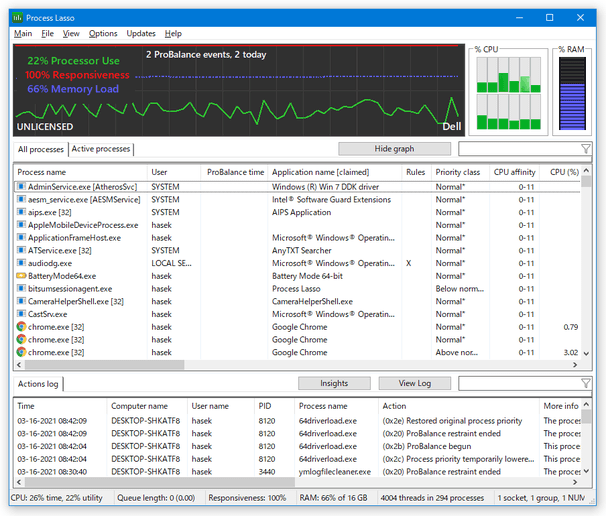Switch to the Active processes tab
The image size is (606, 516).
point(101,149)
